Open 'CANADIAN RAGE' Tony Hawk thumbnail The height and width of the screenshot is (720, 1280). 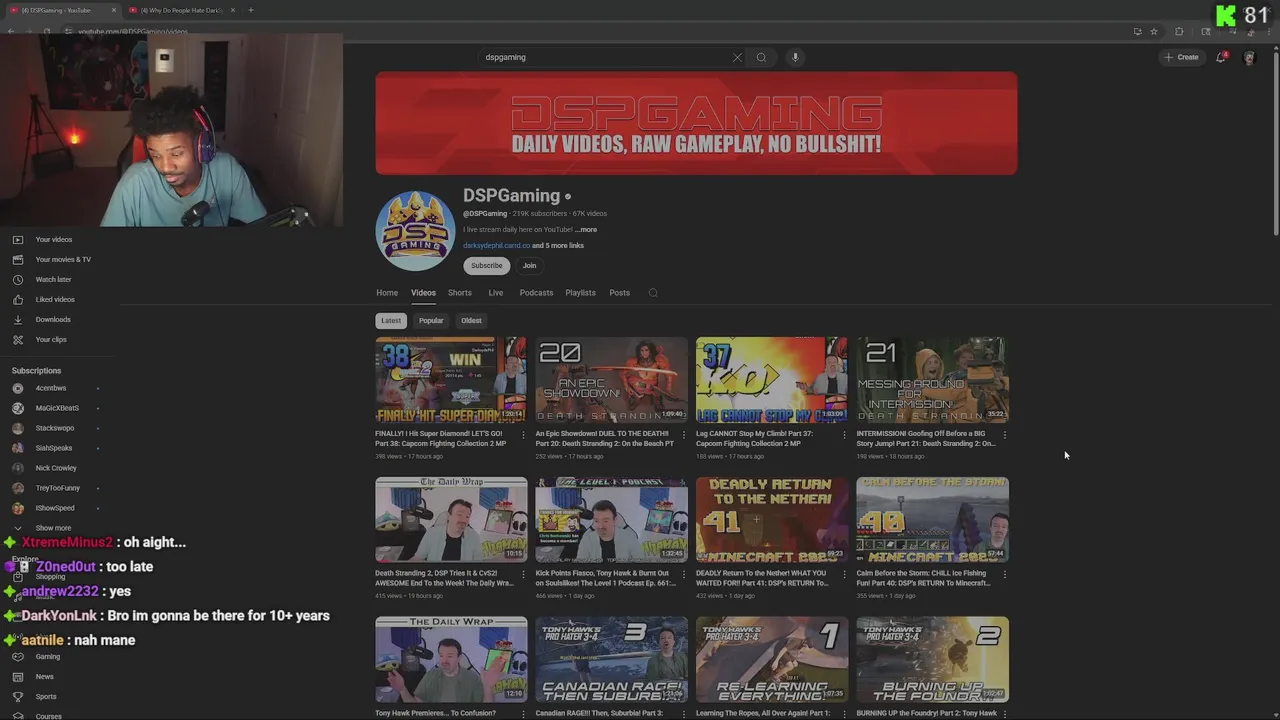[611, 660]
